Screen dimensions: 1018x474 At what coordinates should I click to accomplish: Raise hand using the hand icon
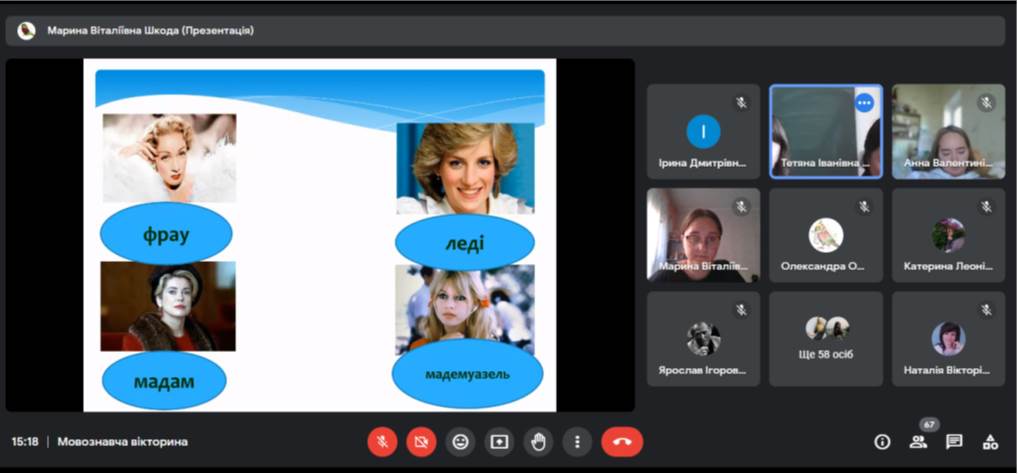click(538, 442)
